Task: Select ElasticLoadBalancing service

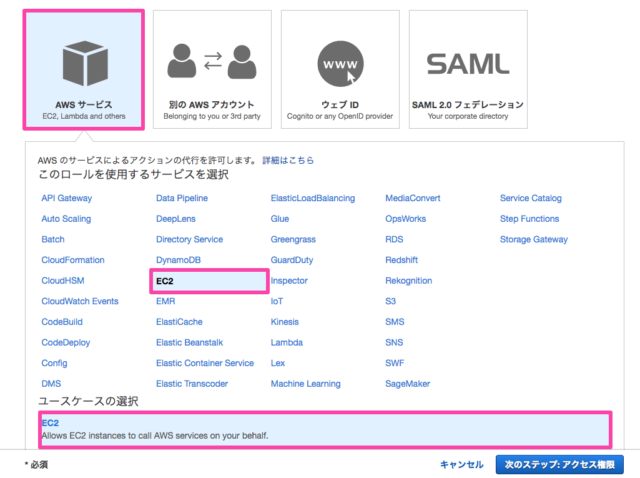Action: 313,198
